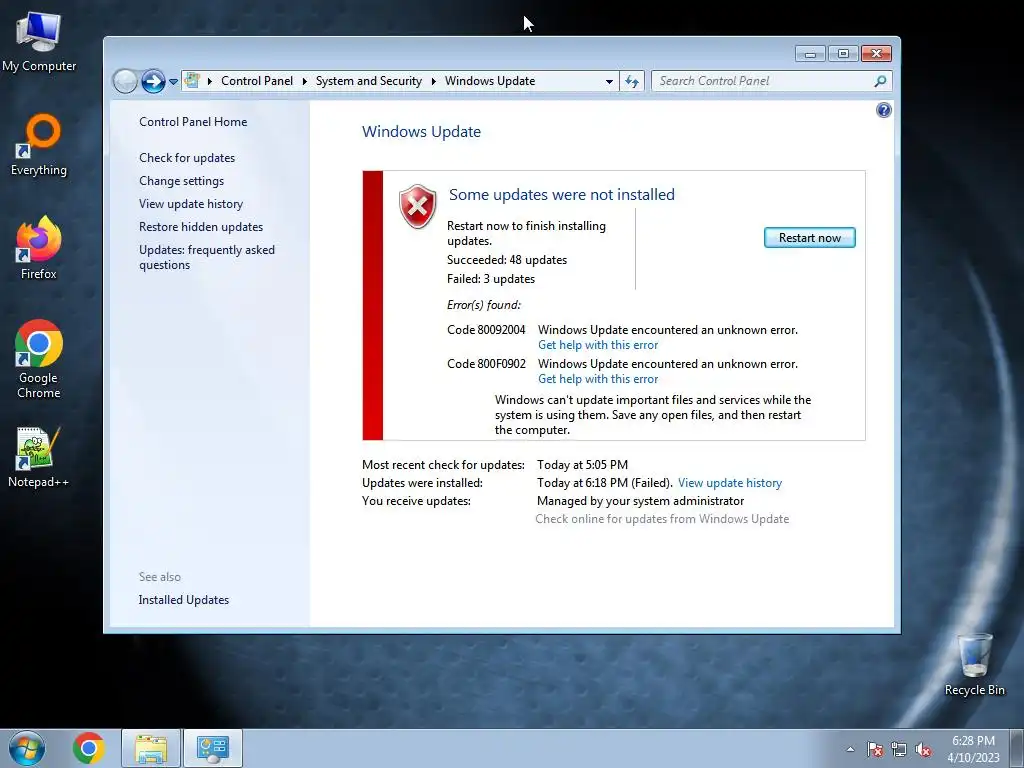Expand the root breadcrumb arrow before Control Panel
The image size is (1024, 768).
point(210,81)
